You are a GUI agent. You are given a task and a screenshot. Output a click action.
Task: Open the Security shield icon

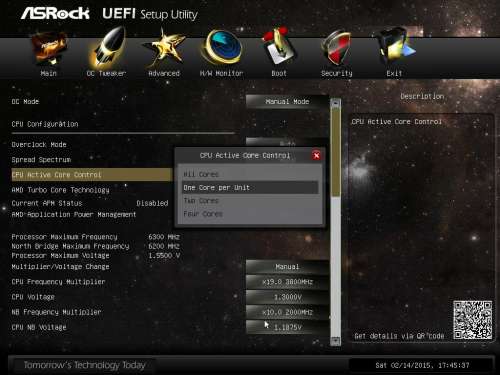(336, 48)
